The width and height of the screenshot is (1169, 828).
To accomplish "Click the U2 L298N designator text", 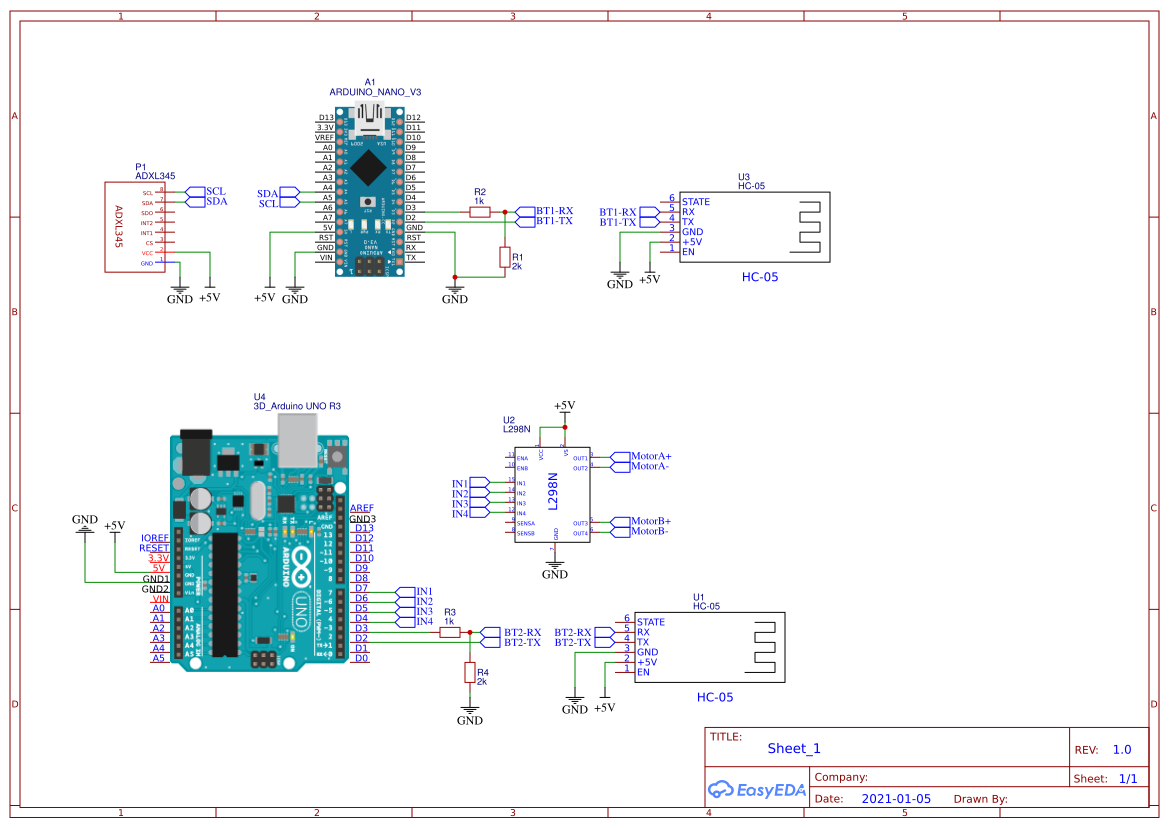I will click(x=517, y=425).
